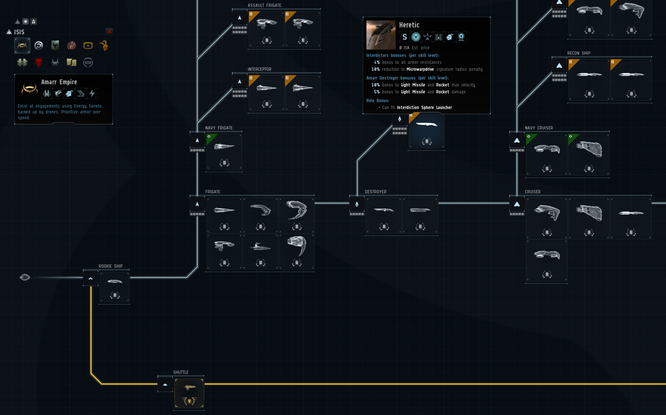Select the lone Cruiser ship on second row

[x=547, y=260]
